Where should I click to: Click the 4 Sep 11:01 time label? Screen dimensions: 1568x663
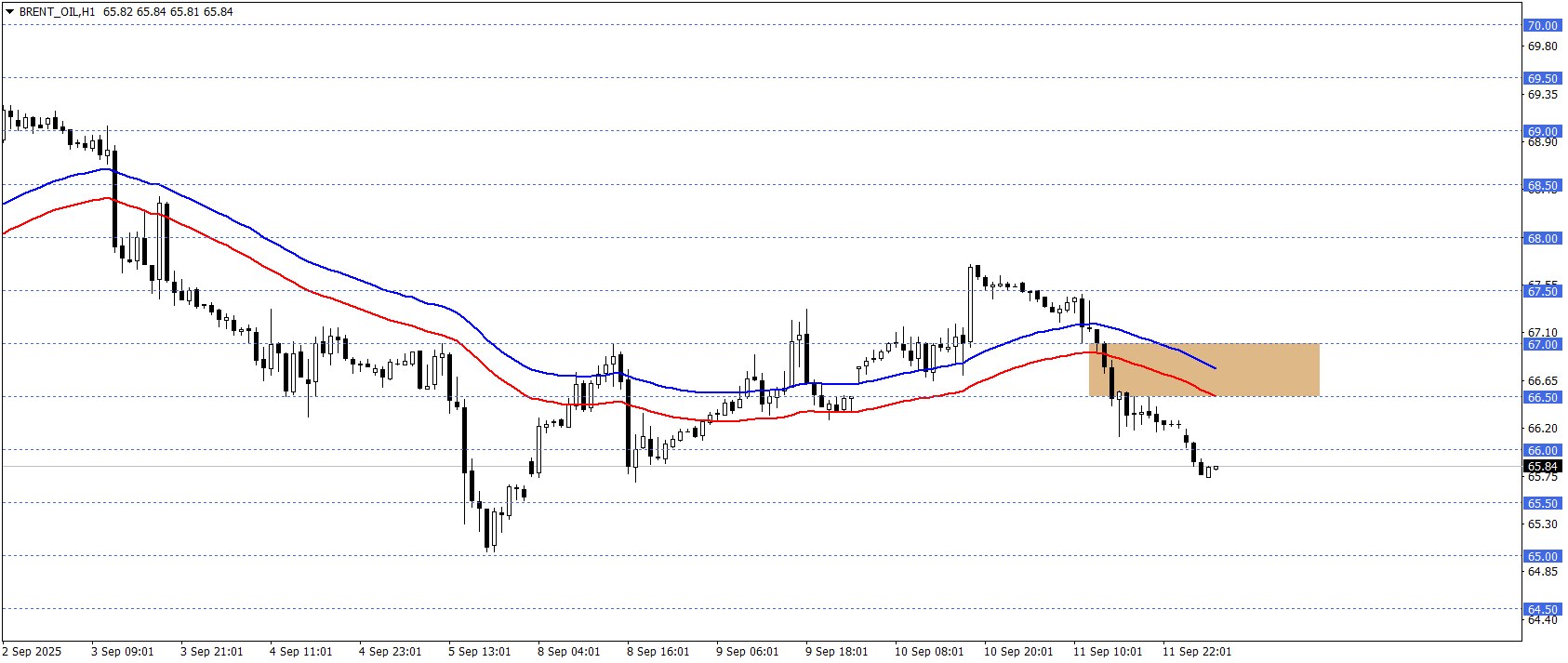click(300, 651)
